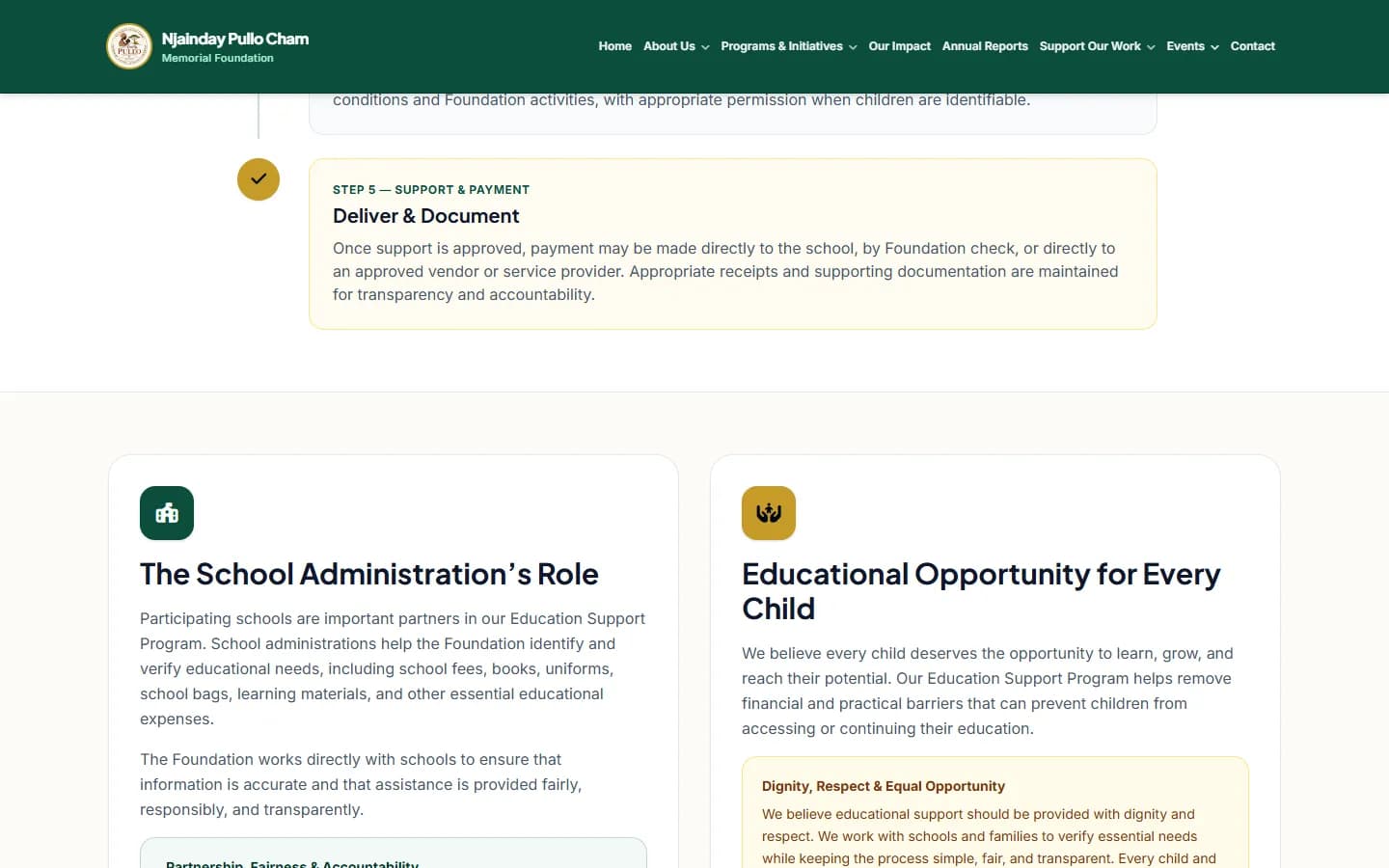Click the Step 5 — Support & Payment label

[x=431, y=190]
